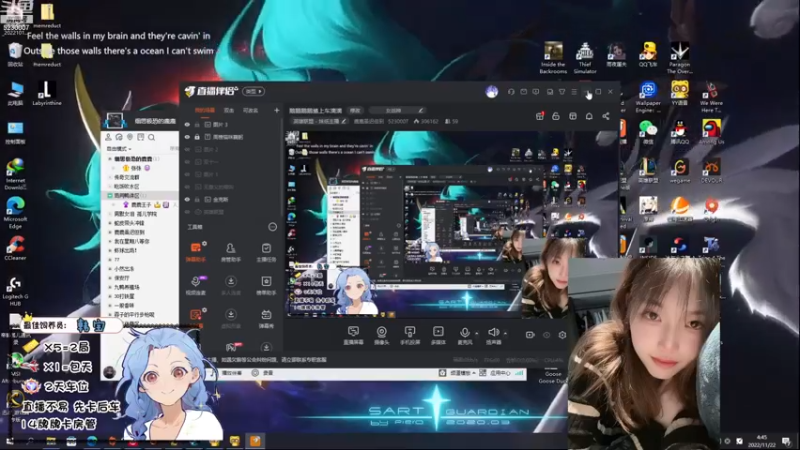Click the record camera icon below preview
Image resolution: width=800 pixels, height=450 pixels.
[x=530, y=335]
